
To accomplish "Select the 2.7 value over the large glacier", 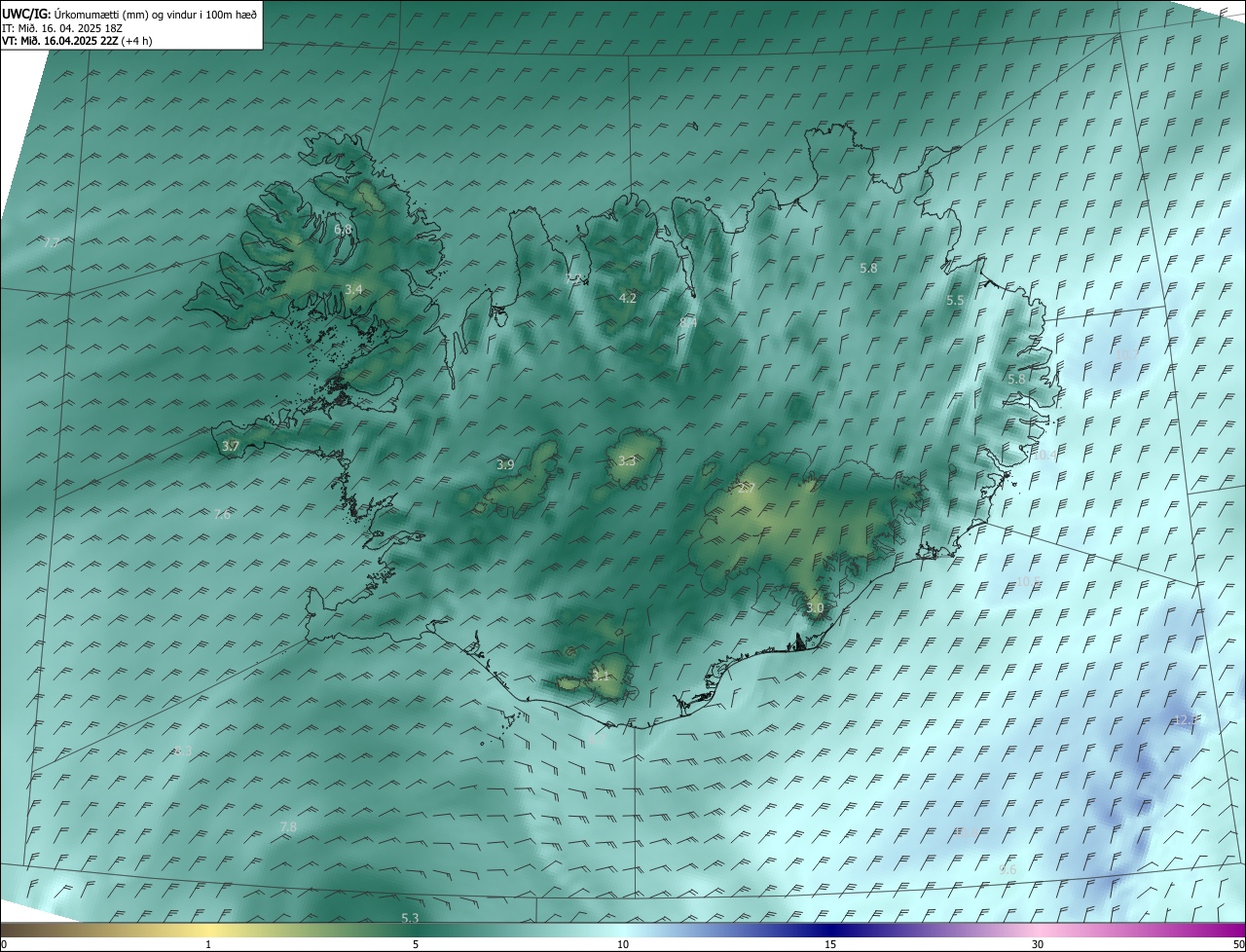I will [x=747, y=488].
